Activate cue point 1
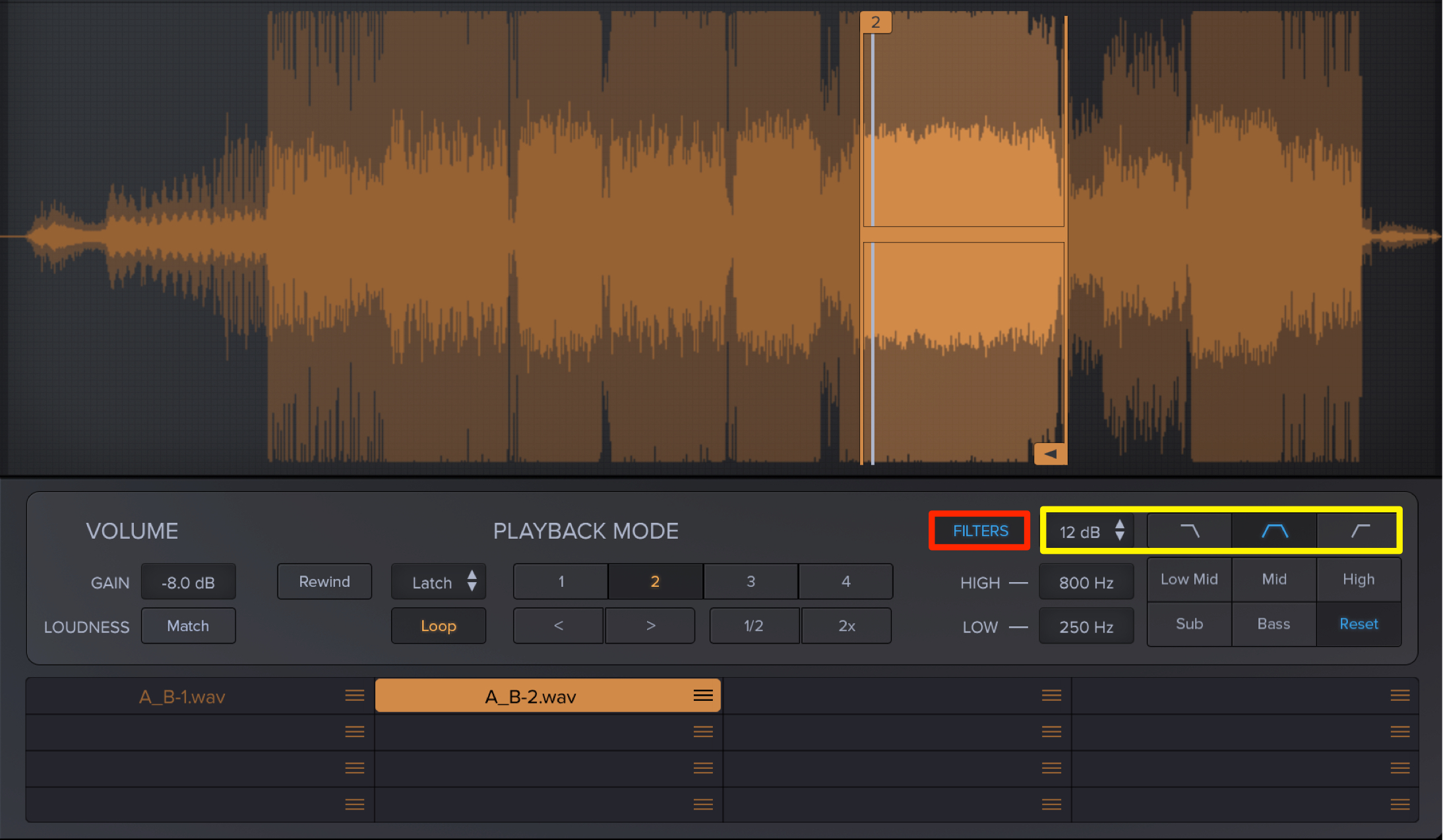Image resolution: width=1443 pixels, height=840 pixels. [x=561, y=582]
